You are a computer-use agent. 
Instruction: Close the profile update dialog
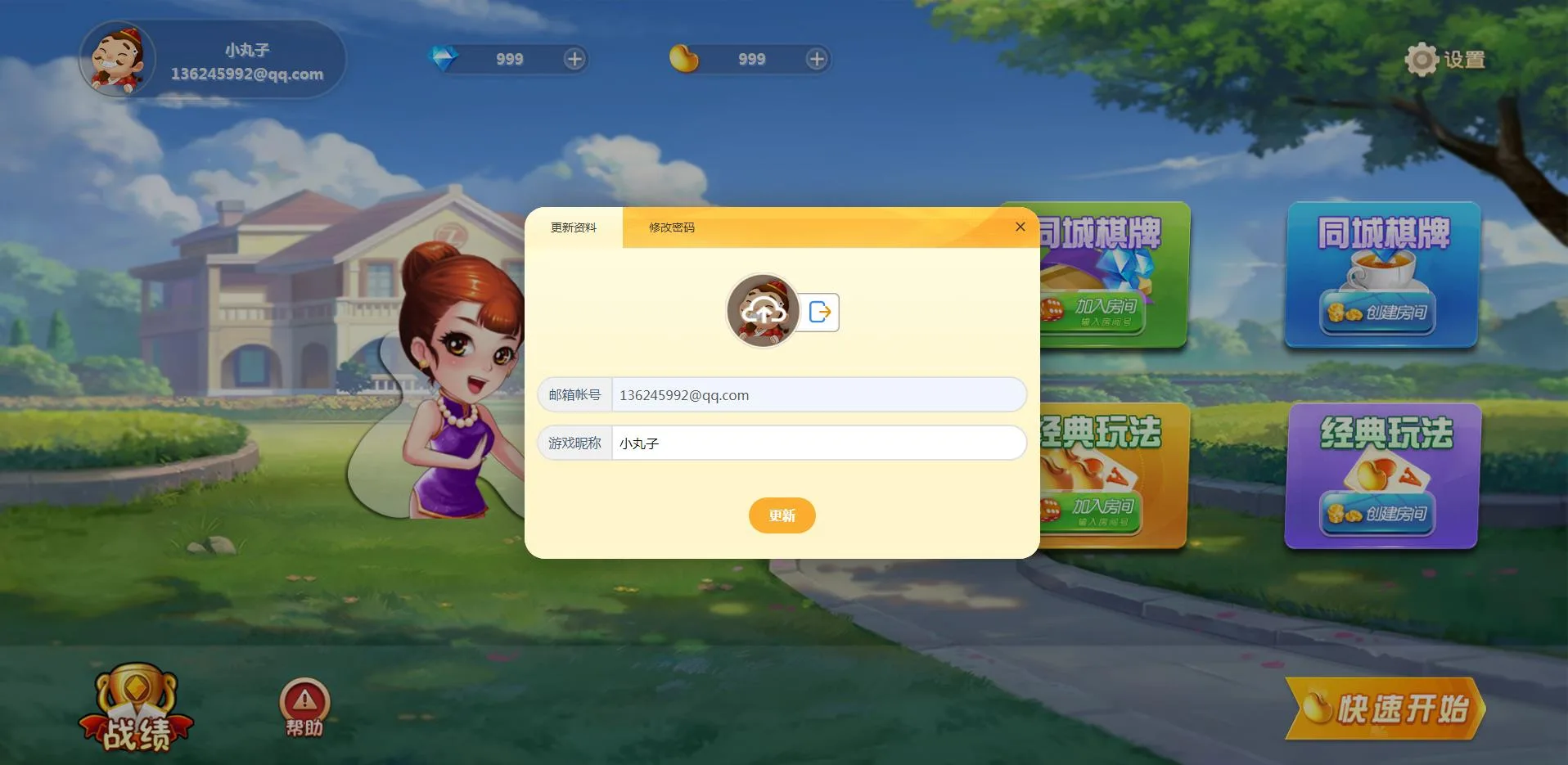point(1020,227)
